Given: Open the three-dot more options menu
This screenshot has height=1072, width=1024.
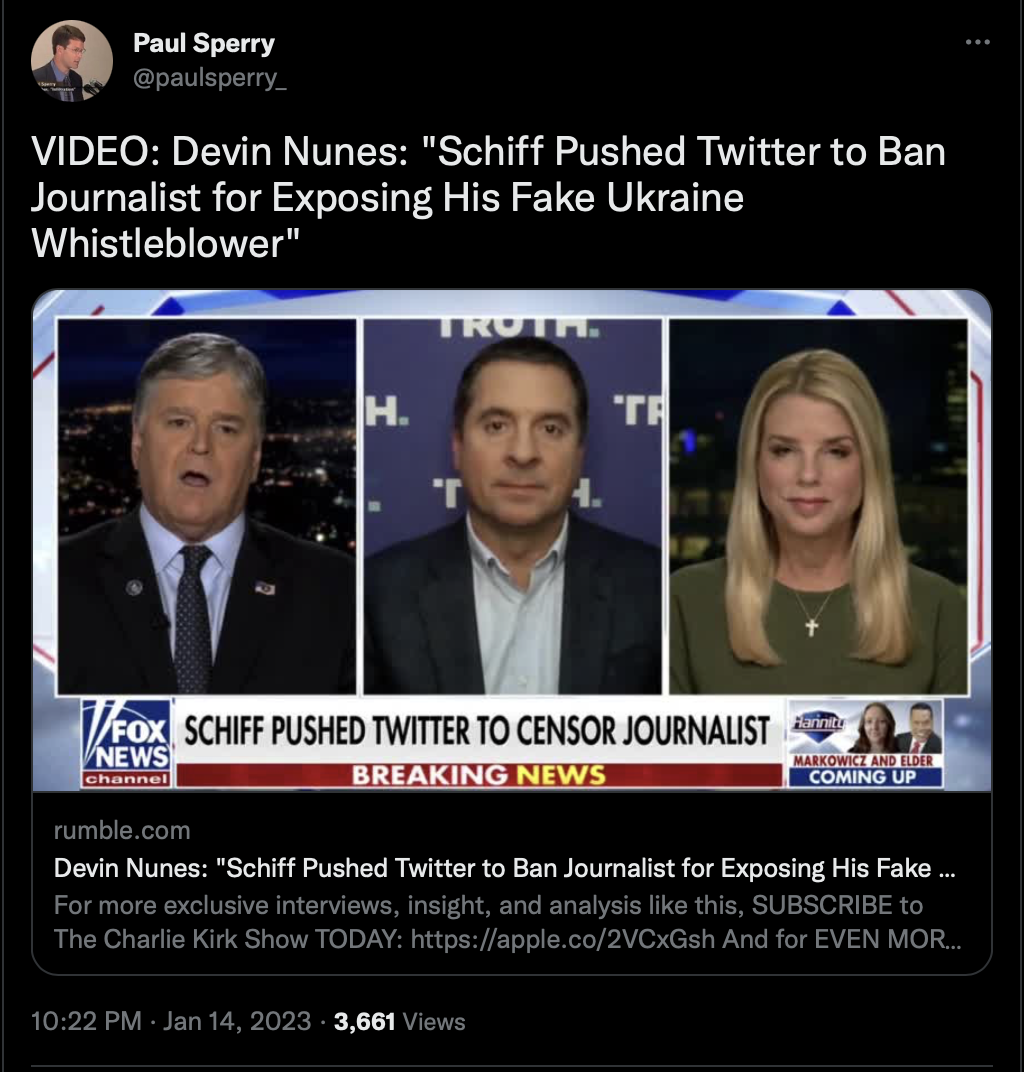Looking at the screenshot, I should tap(978, 42).
